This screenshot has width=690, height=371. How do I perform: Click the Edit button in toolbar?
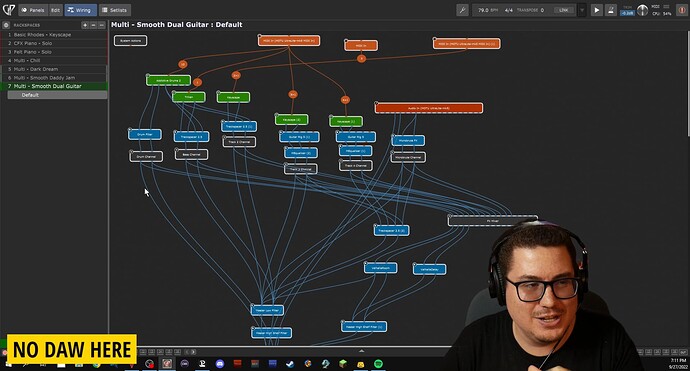pyautogui.click(x=55, y=10)
